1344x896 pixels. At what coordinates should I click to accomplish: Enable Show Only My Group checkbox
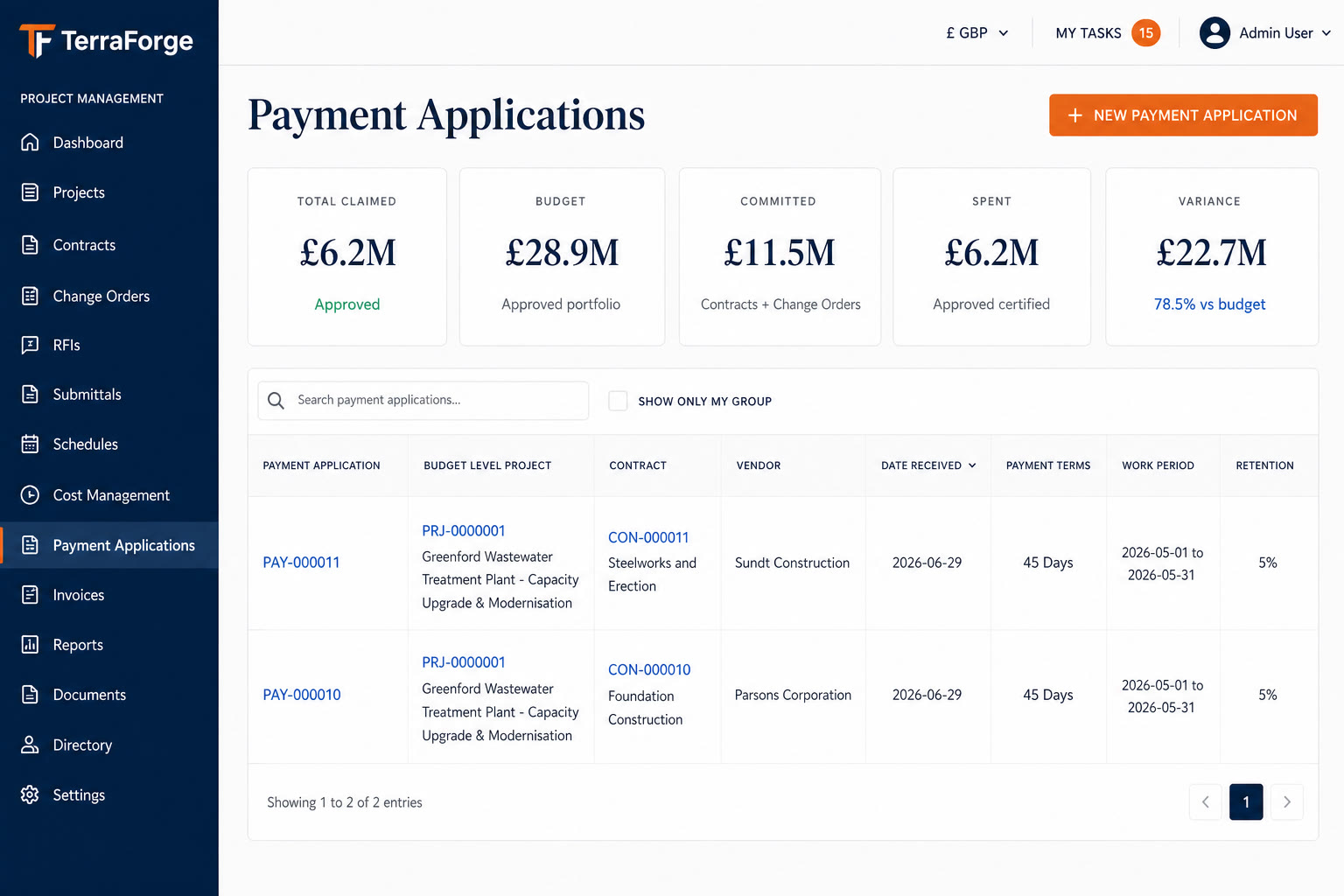[618, 401]
